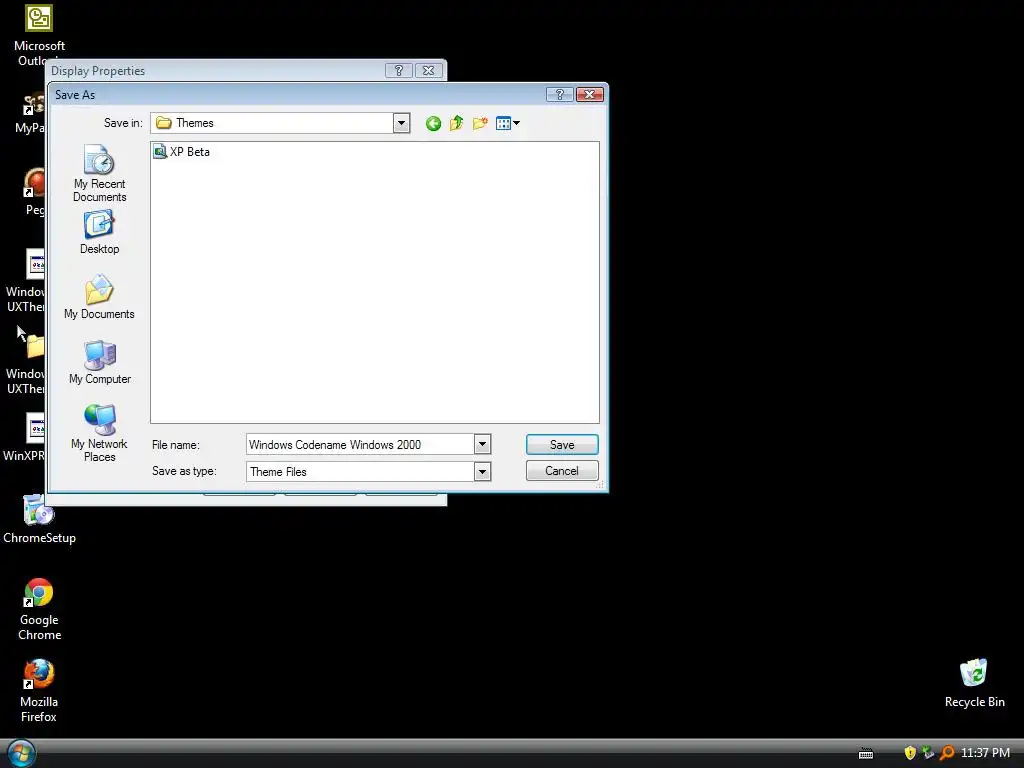1024x768 pixels.
Task: Click the security shield tray icon
Action: (x=910, y=753)
